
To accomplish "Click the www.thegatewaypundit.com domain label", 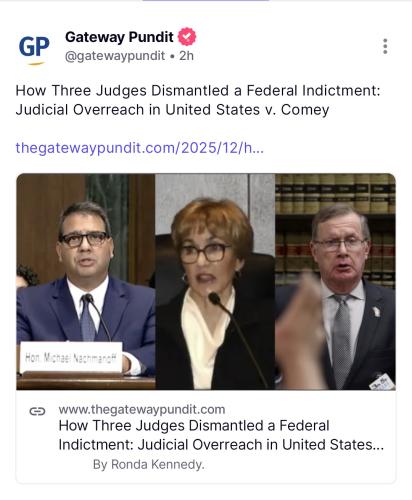I will (142, 409).
